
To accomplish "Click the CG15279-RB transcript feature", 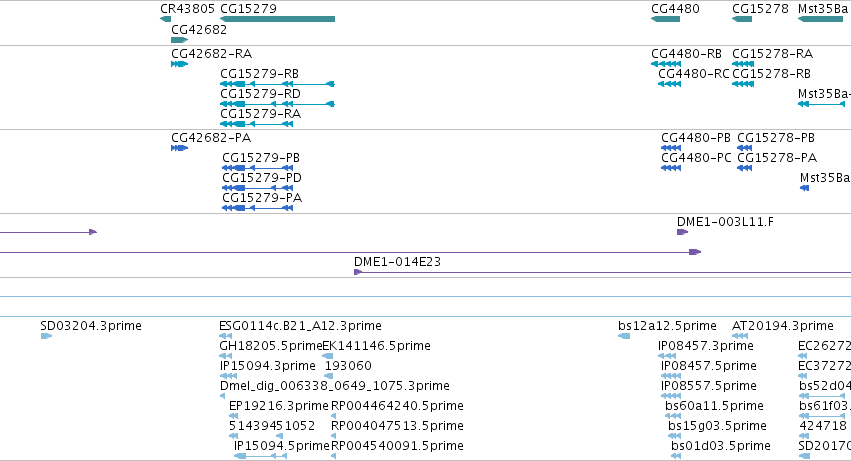I will click(277, 84).
